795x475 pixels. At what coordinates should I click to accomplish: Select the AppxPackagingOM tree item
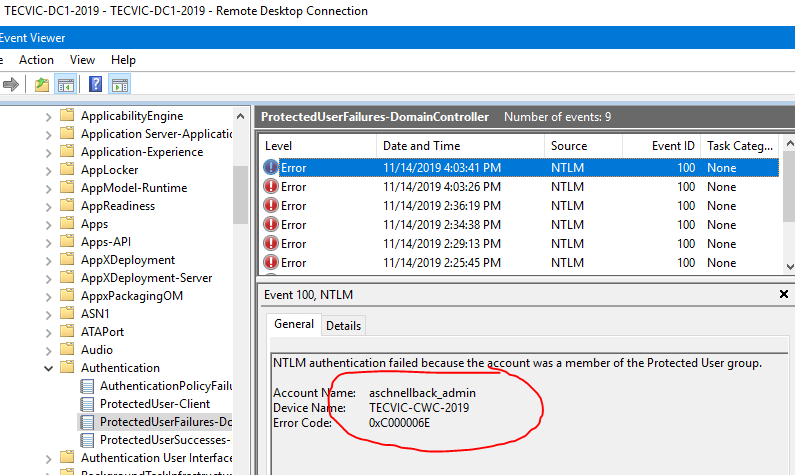tap(132, 296)
